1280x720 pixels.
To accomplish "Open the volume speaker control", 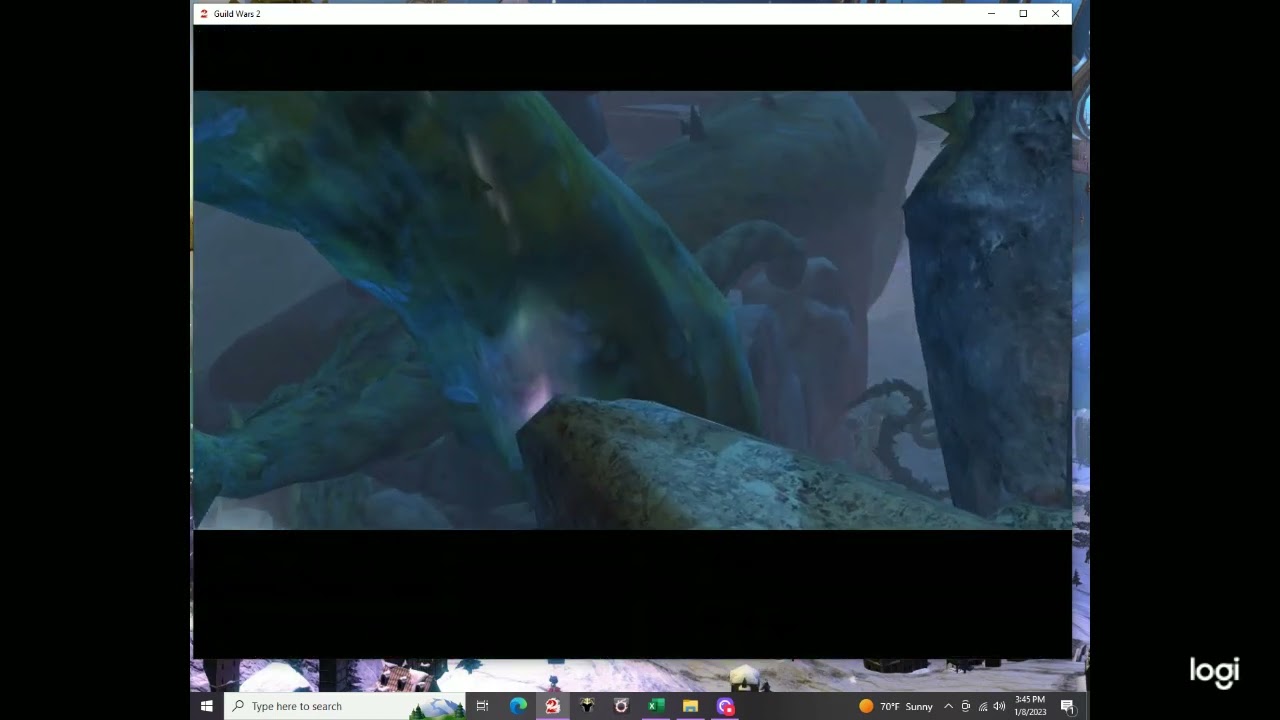I will click(999, 706).
